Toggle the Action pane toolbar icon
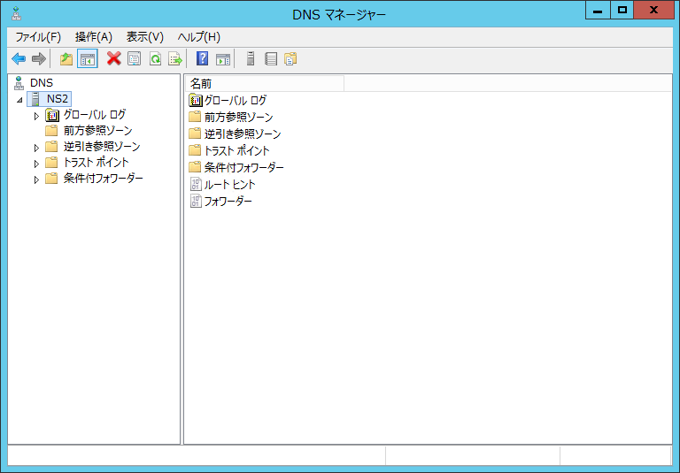Screen dimensions: 680x473 click(223, 59)
